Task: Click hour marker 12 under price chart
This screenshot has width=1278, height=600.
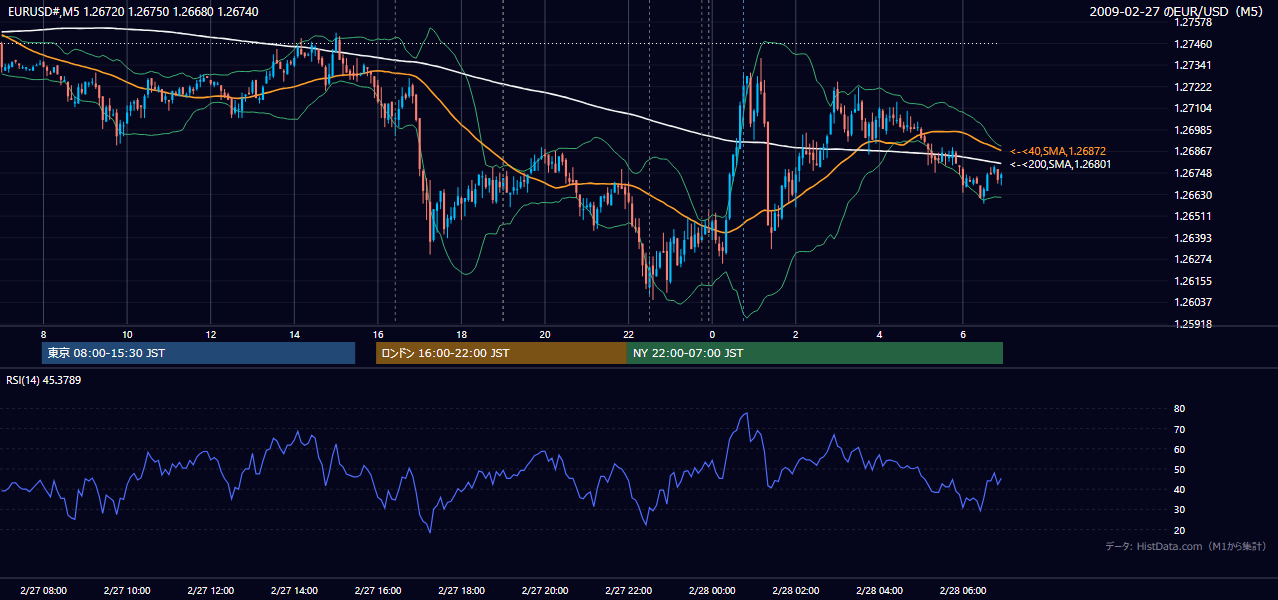Action: 210,334
